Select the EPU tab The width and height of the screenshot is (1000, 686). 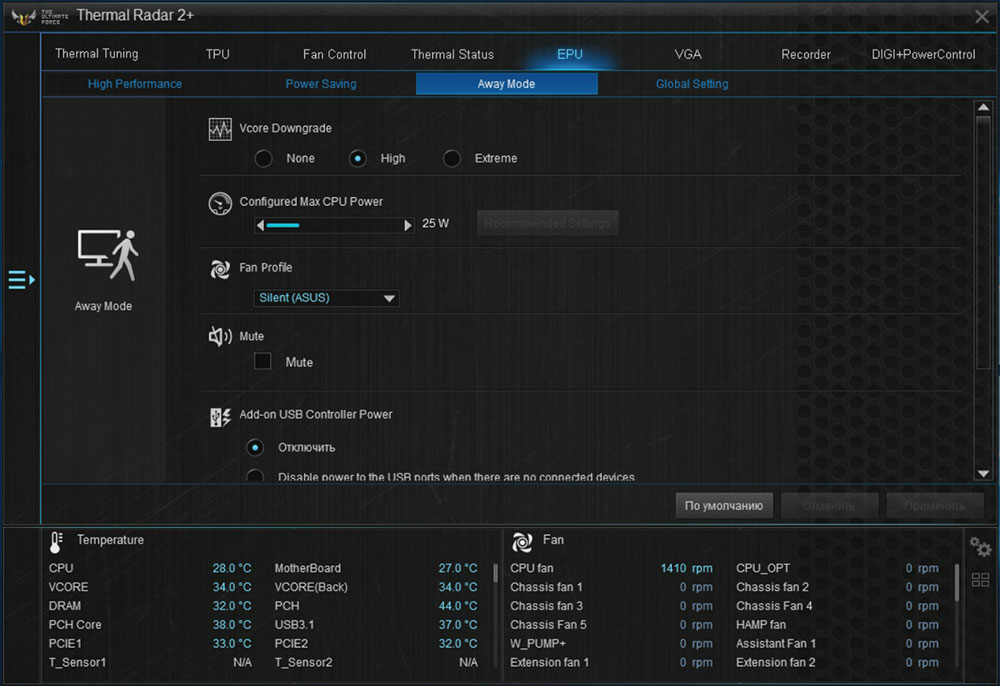point(570,54)
